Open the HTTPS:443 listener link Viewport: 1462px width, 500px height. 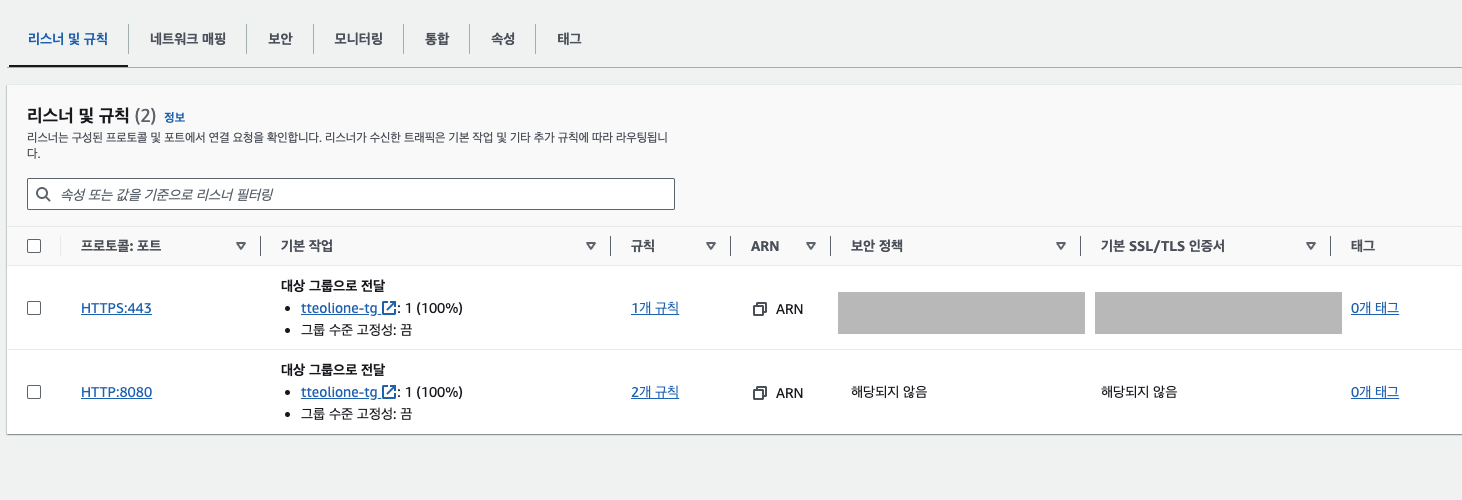tap(116, 308)
